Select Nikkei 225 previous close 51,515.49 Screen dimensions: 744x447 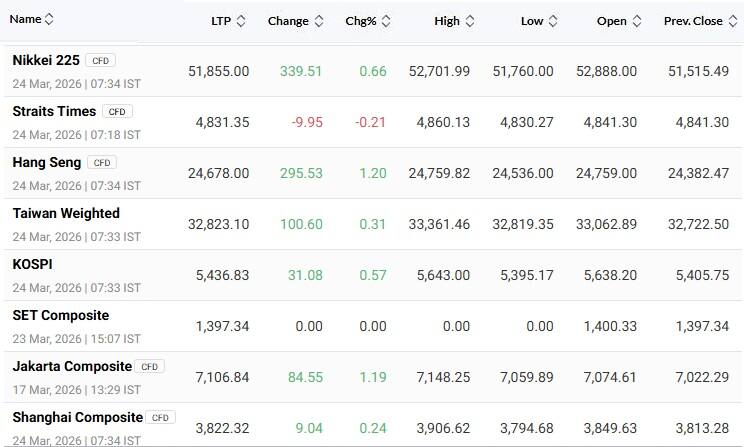698,71
